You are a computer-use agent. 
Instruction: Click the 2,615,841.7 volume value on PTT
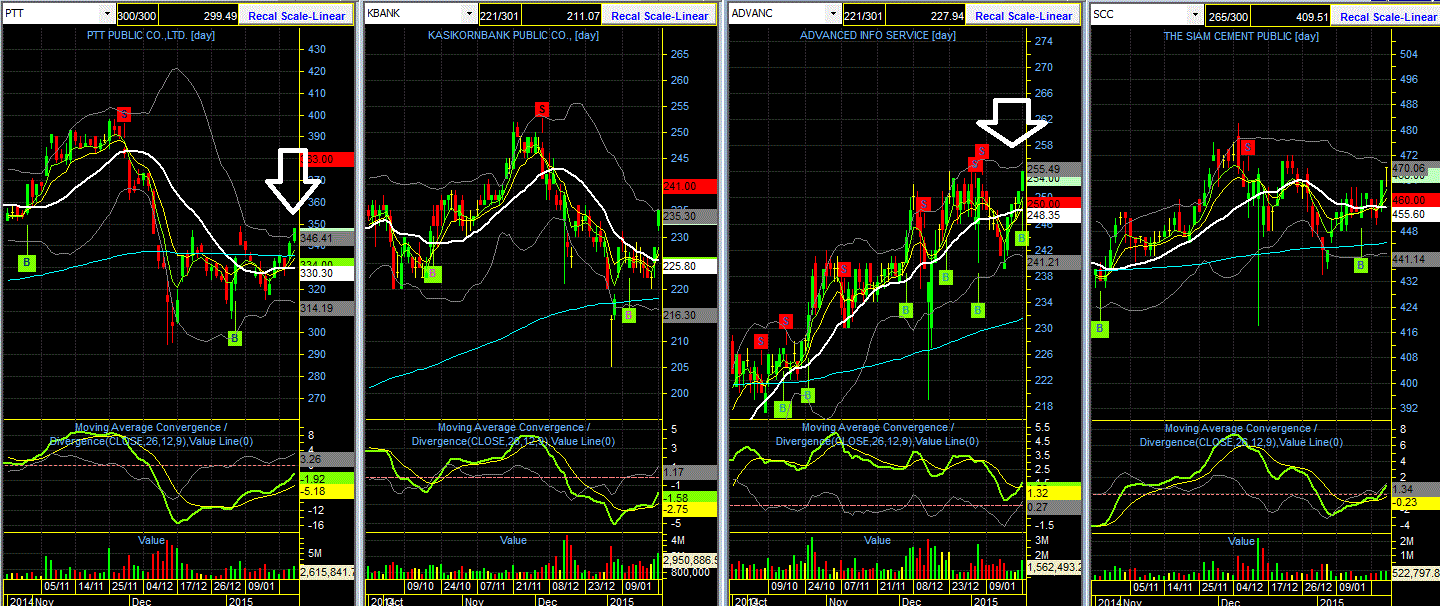tap(327, 572)
